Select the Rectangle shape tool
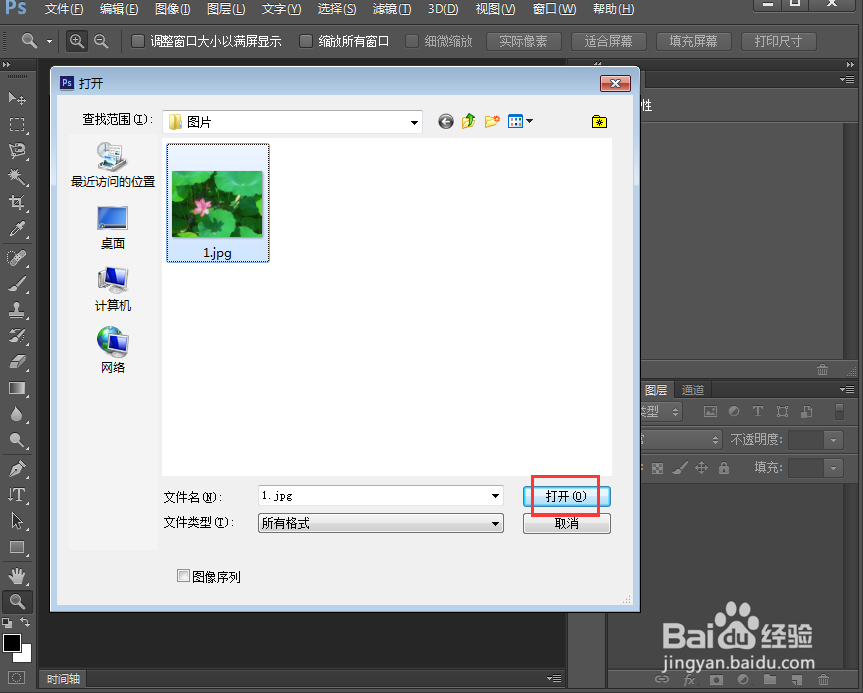This screenshot has width=863, height=693. tap(17, 547)
